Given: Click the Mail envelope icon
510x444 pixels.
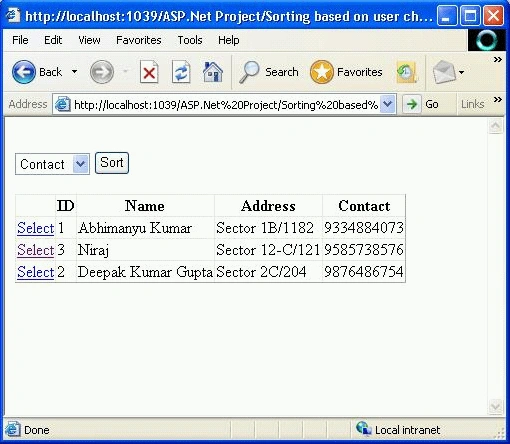Looking at the screenshot, I should pos(444,72).
